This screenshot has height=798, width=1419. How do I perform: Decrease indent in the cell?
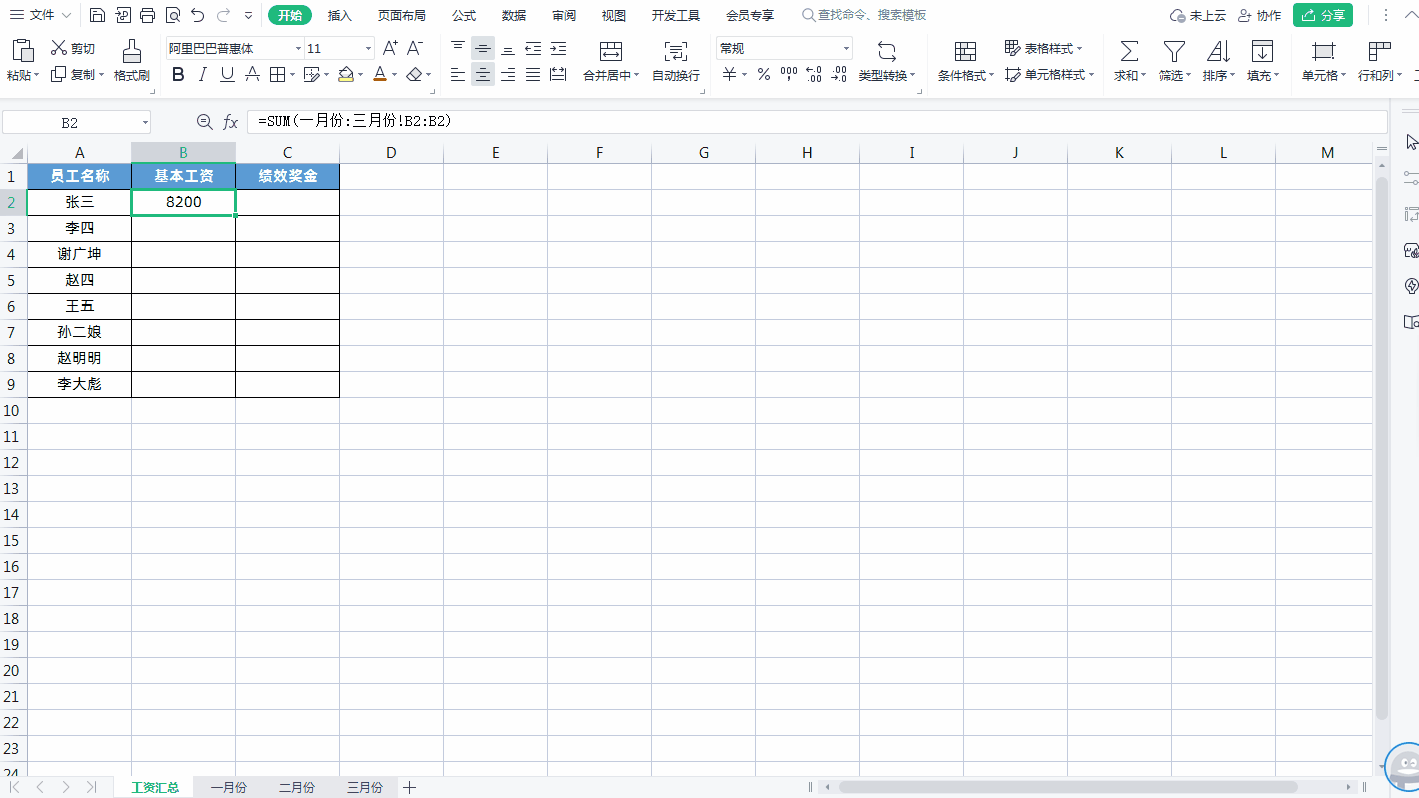tap(533, 48)
